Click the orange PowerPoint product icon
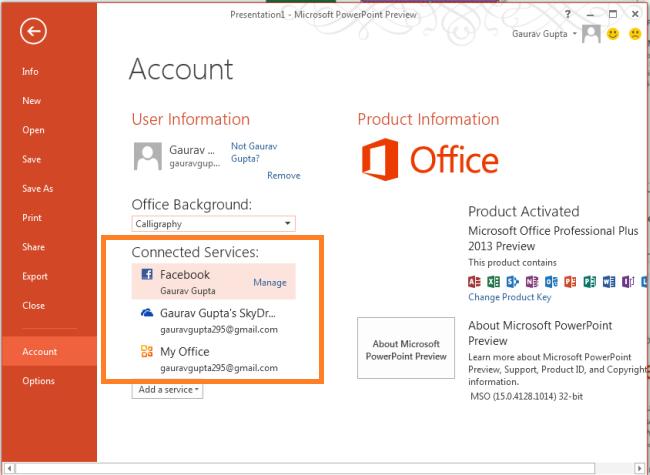Screen dimensions: 650x475 (x=570, y=282)
